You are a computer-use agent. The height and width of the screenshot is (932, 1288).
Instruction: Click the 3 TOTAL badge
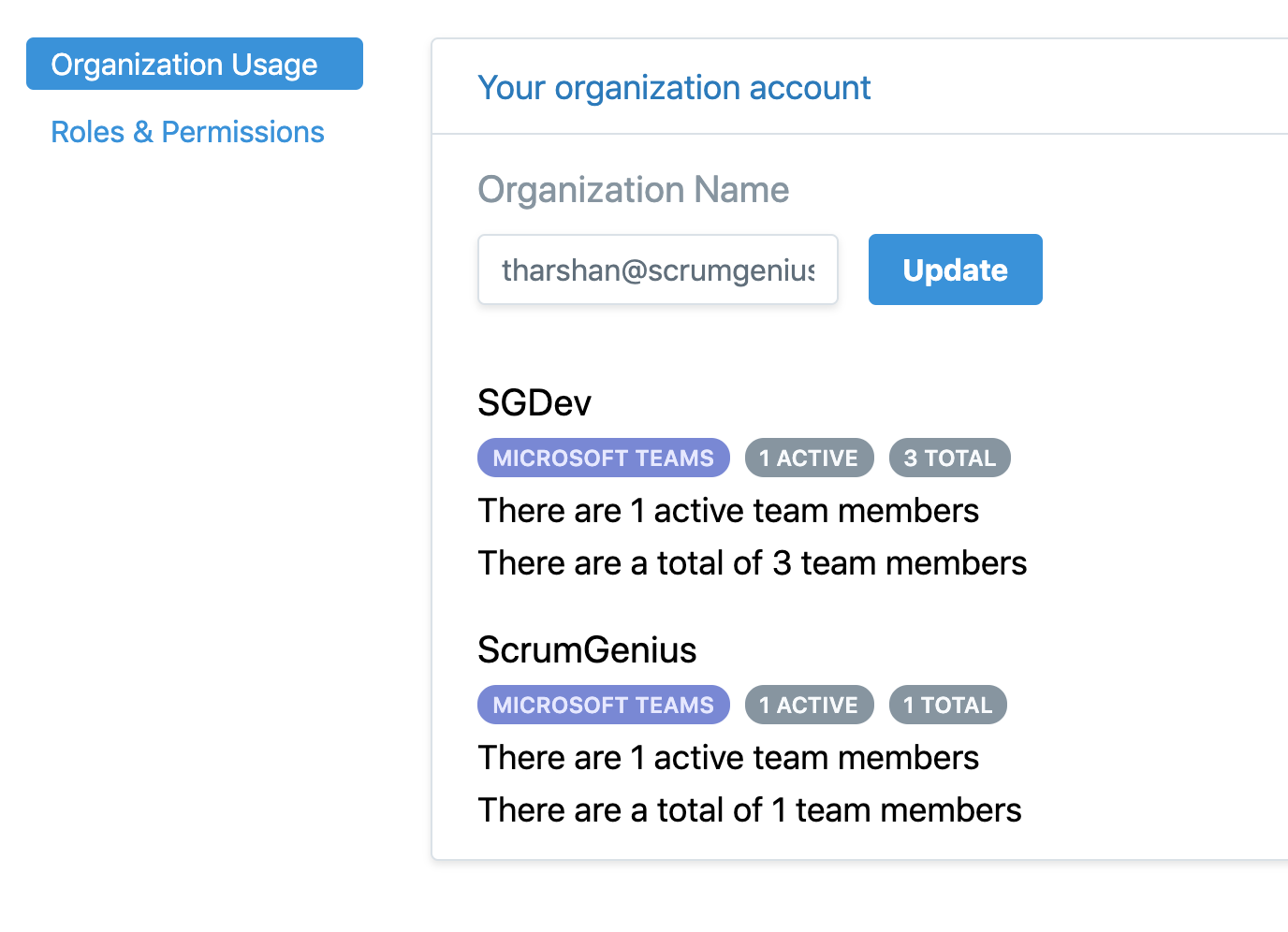pos(950,458)
